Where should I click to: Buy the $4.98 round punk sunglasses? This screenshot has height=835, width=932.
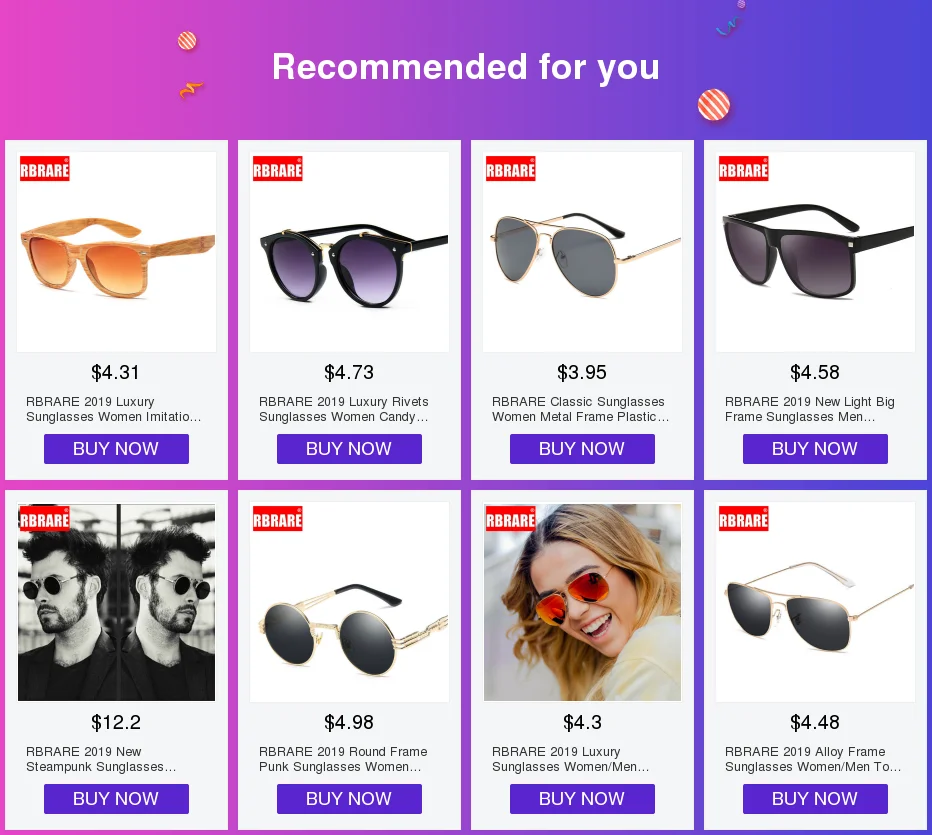coord(350,799)
